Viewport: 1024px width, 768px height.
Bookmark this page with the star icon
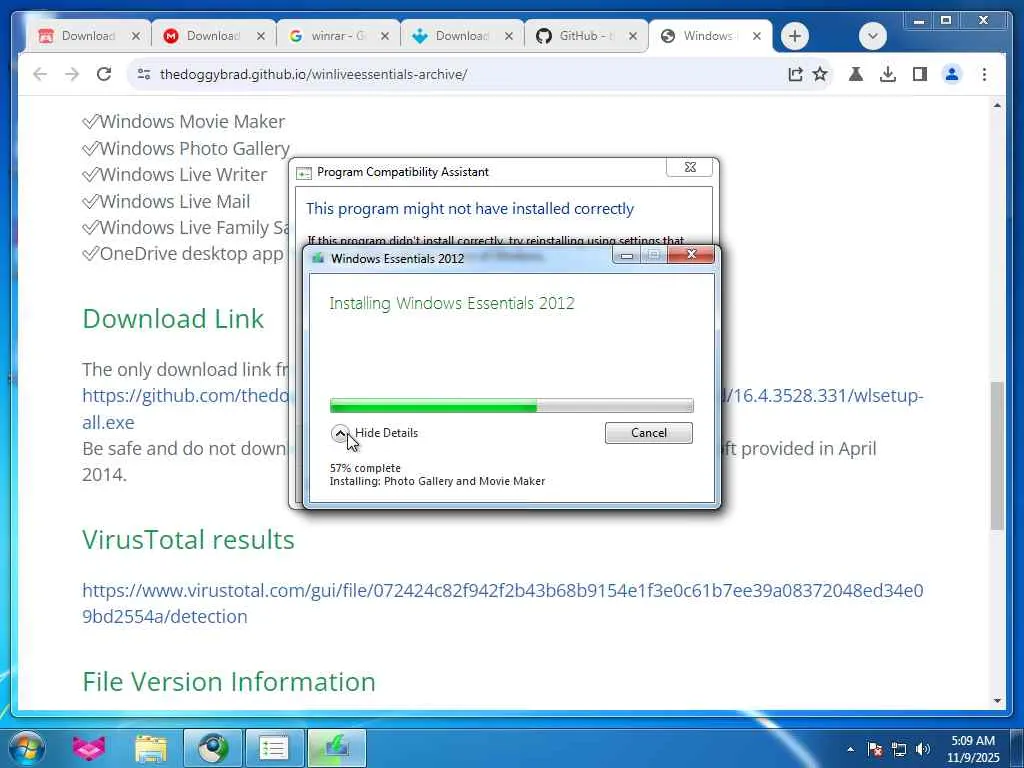820,74
